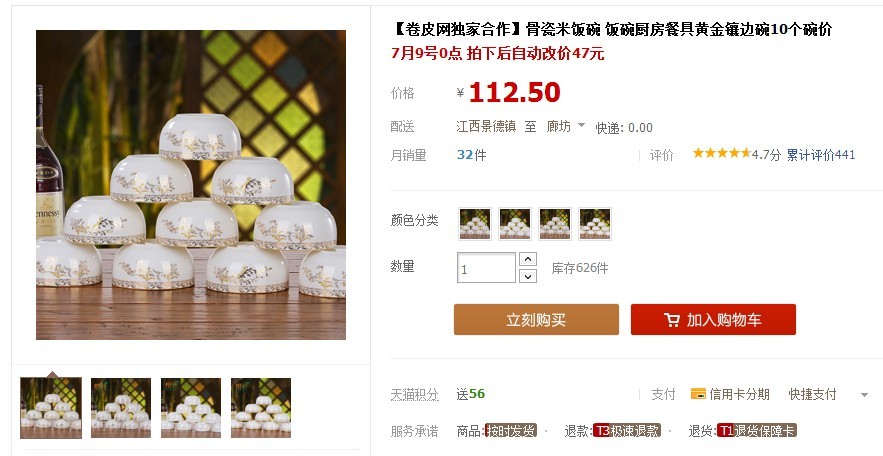Image resolution: width=883 pixels, height=456 pixels.
Task: Open the 廊坊 delivery destination dropdown
Action: [566, 126]
